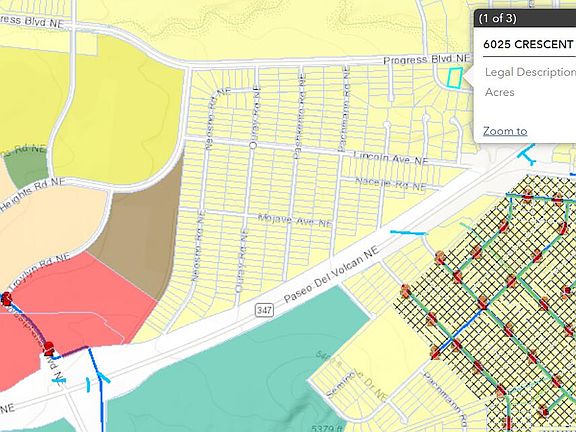This screenshot has width=576, height=432.
Task: Click the red marker on purple line at bottom-left
Action: (x=48, y=348)
